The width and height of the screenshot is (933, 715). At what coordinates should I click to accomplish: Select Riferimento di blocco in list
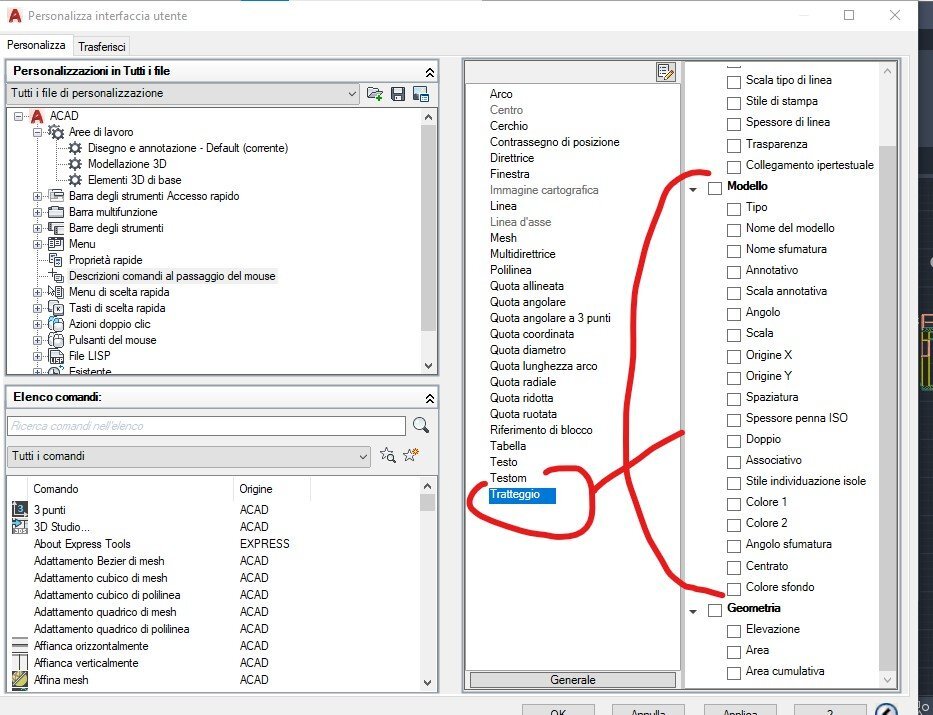pos(541,429)
